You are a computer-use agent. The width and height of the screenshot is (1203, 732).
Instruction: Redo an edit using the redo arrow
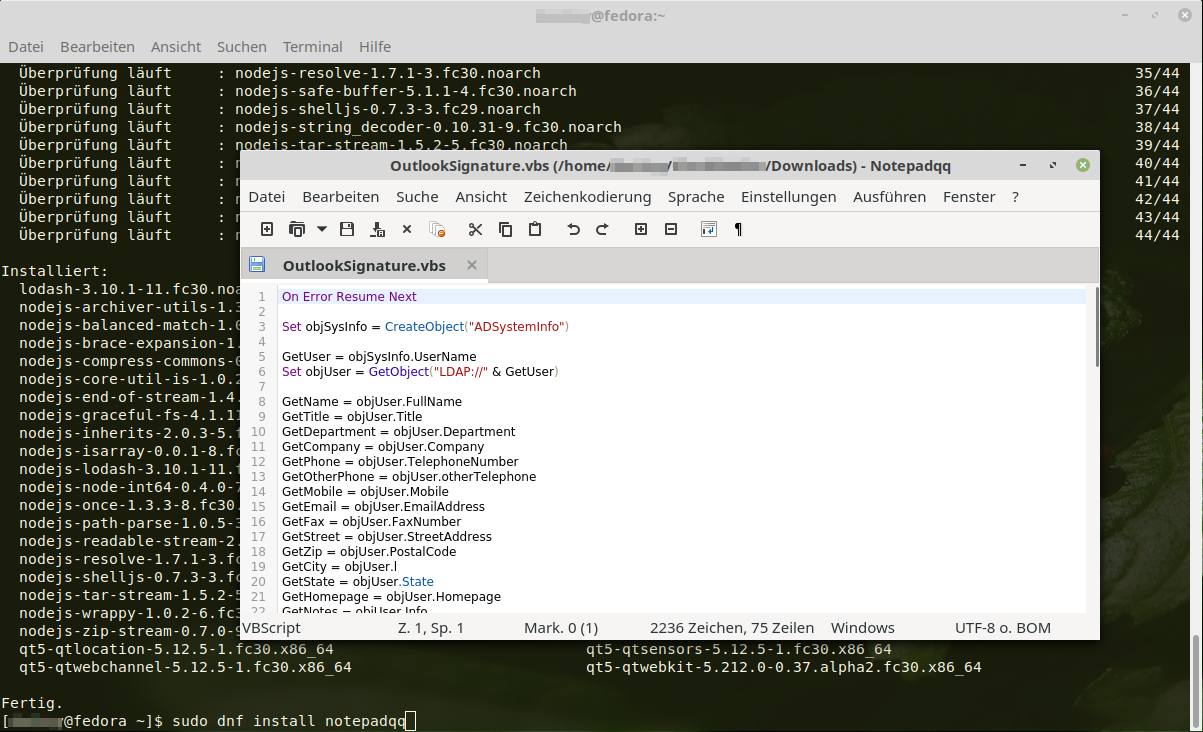click(x=601, y=229)
